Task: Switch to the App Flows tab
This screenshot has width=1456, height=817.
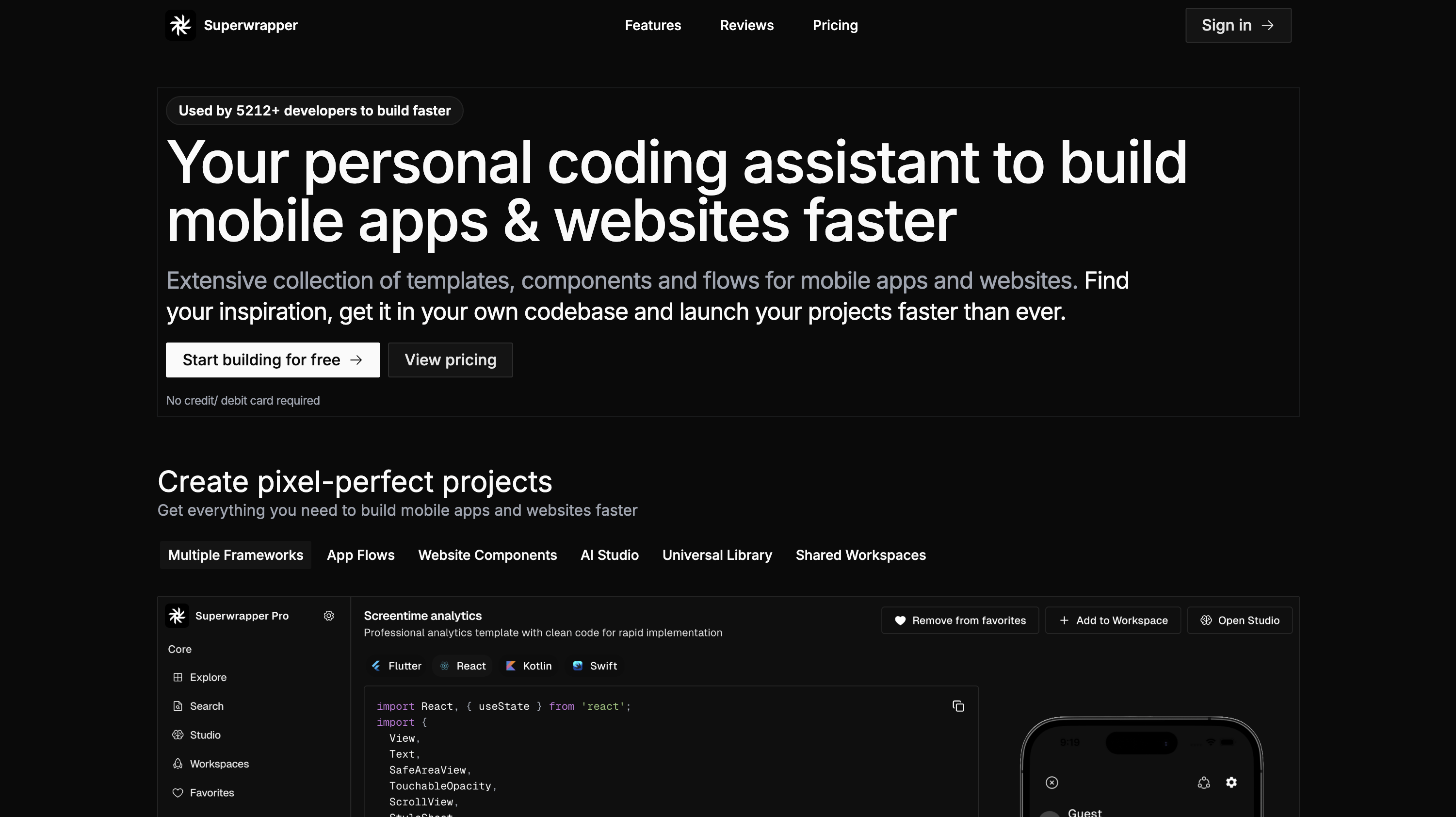Action: [361, 555]
